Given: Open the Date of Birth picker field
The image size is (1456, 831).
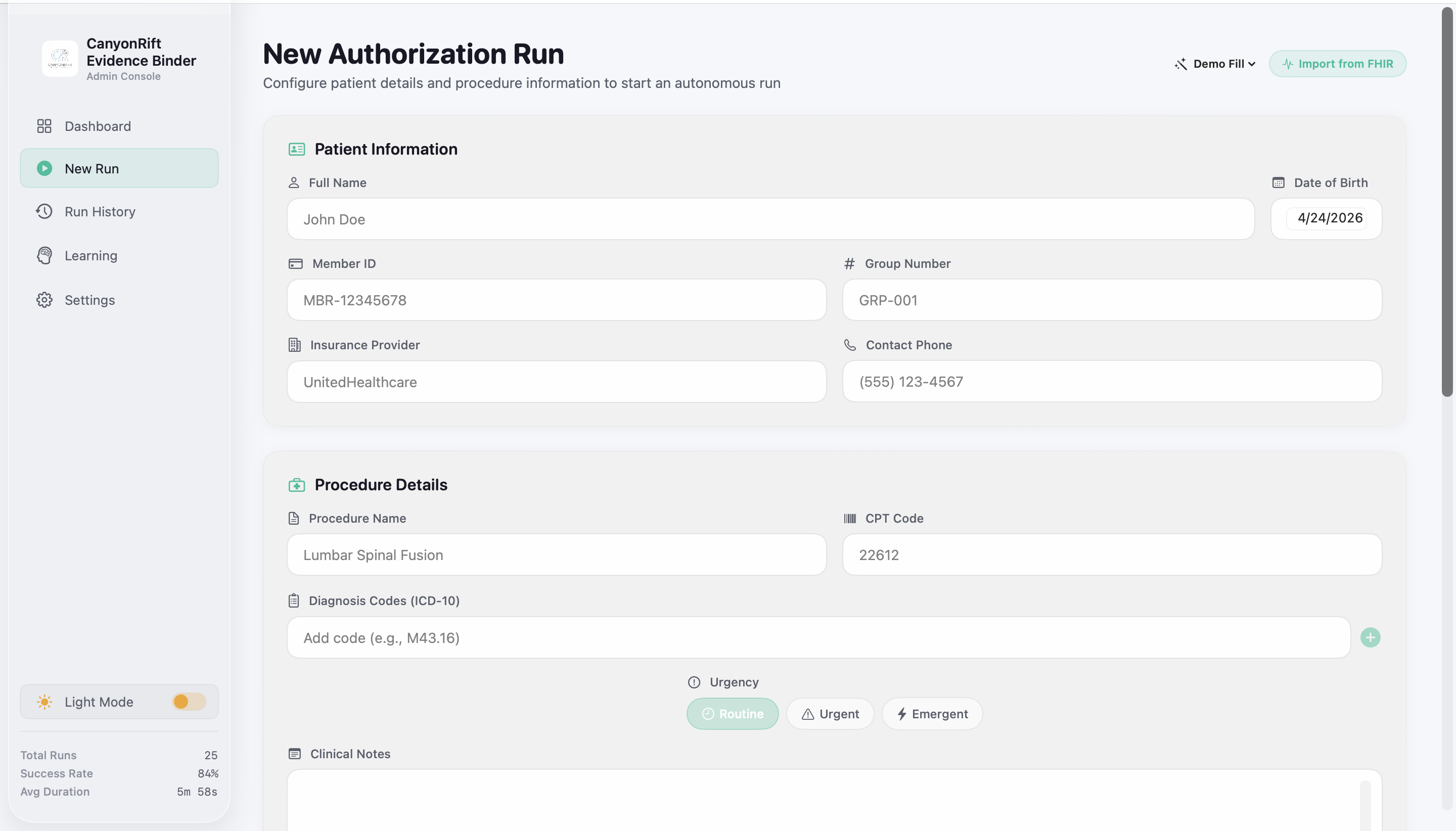Looking at the screenshot, I should pos(1326,218).
